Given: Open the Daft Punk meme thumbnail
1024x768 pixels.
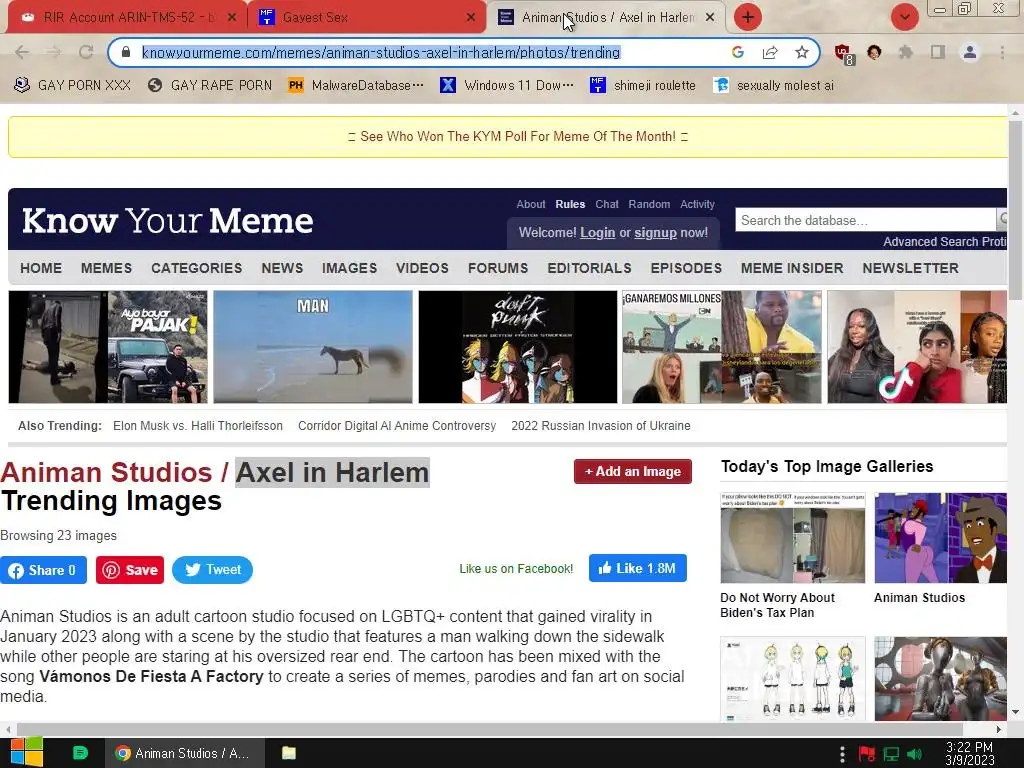Looking at the screenshot, I should [518, 347].
